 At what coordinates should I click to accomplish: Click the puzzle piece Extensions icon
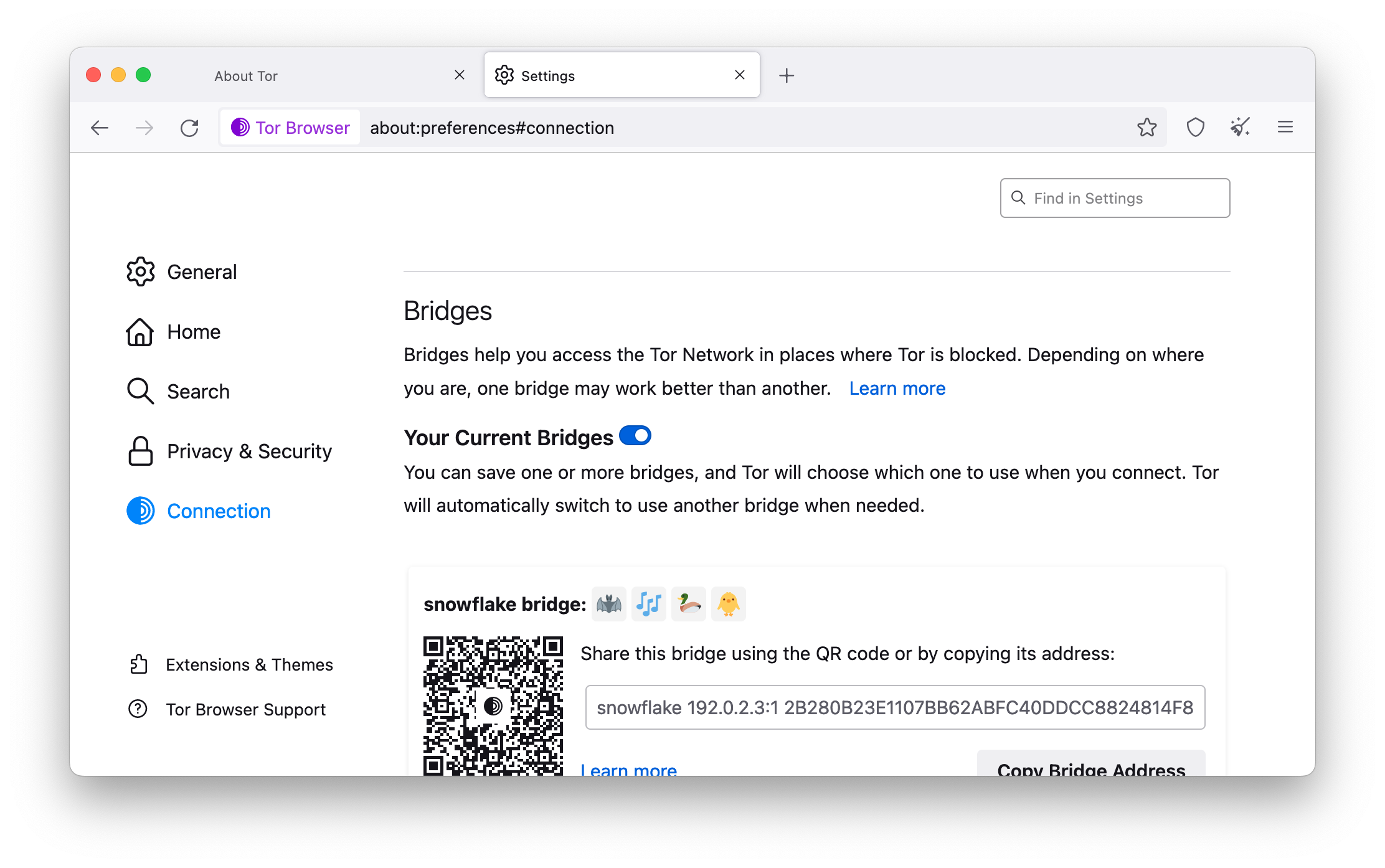pos(138,664)
